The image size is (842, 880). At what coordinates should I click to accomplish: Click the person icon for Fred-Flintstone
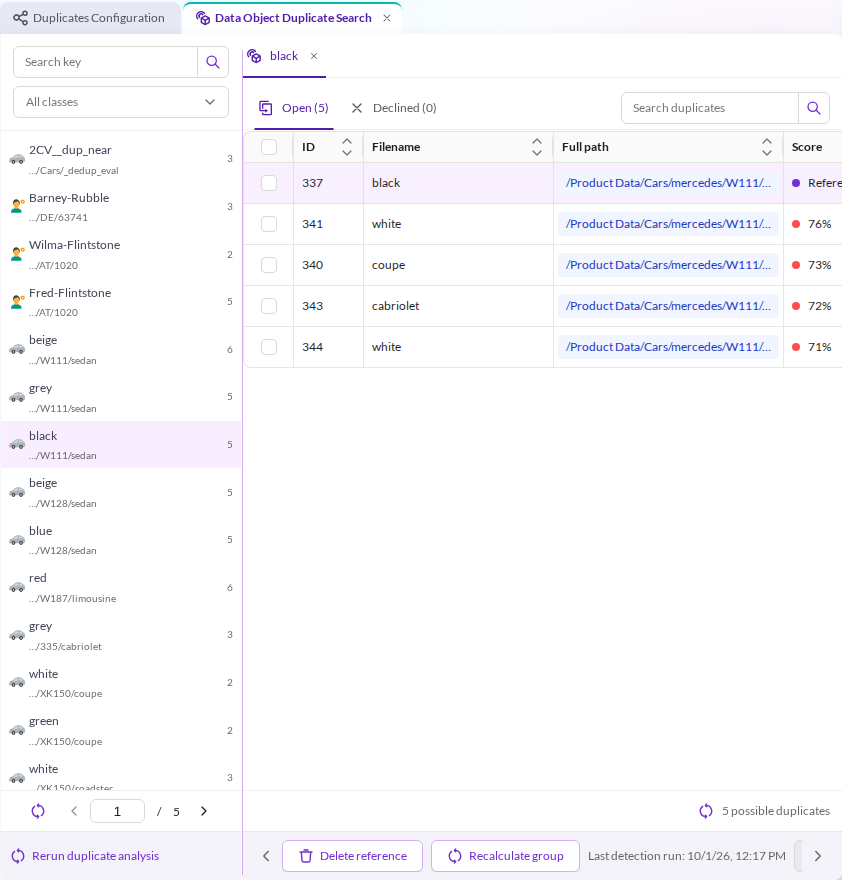17,301
